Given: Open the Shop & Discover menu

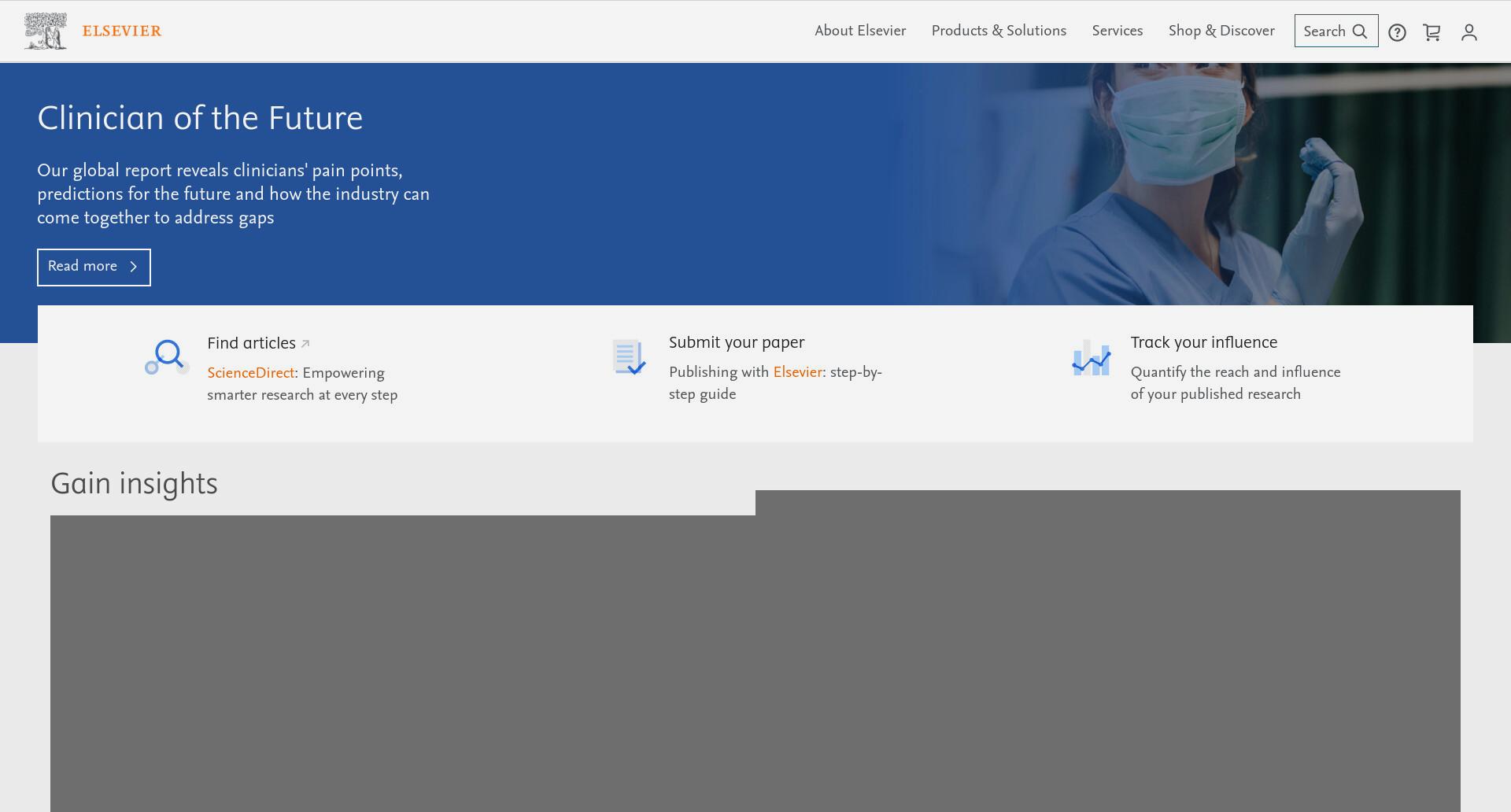Looking at the screenshot, I should coord(1221,31).
